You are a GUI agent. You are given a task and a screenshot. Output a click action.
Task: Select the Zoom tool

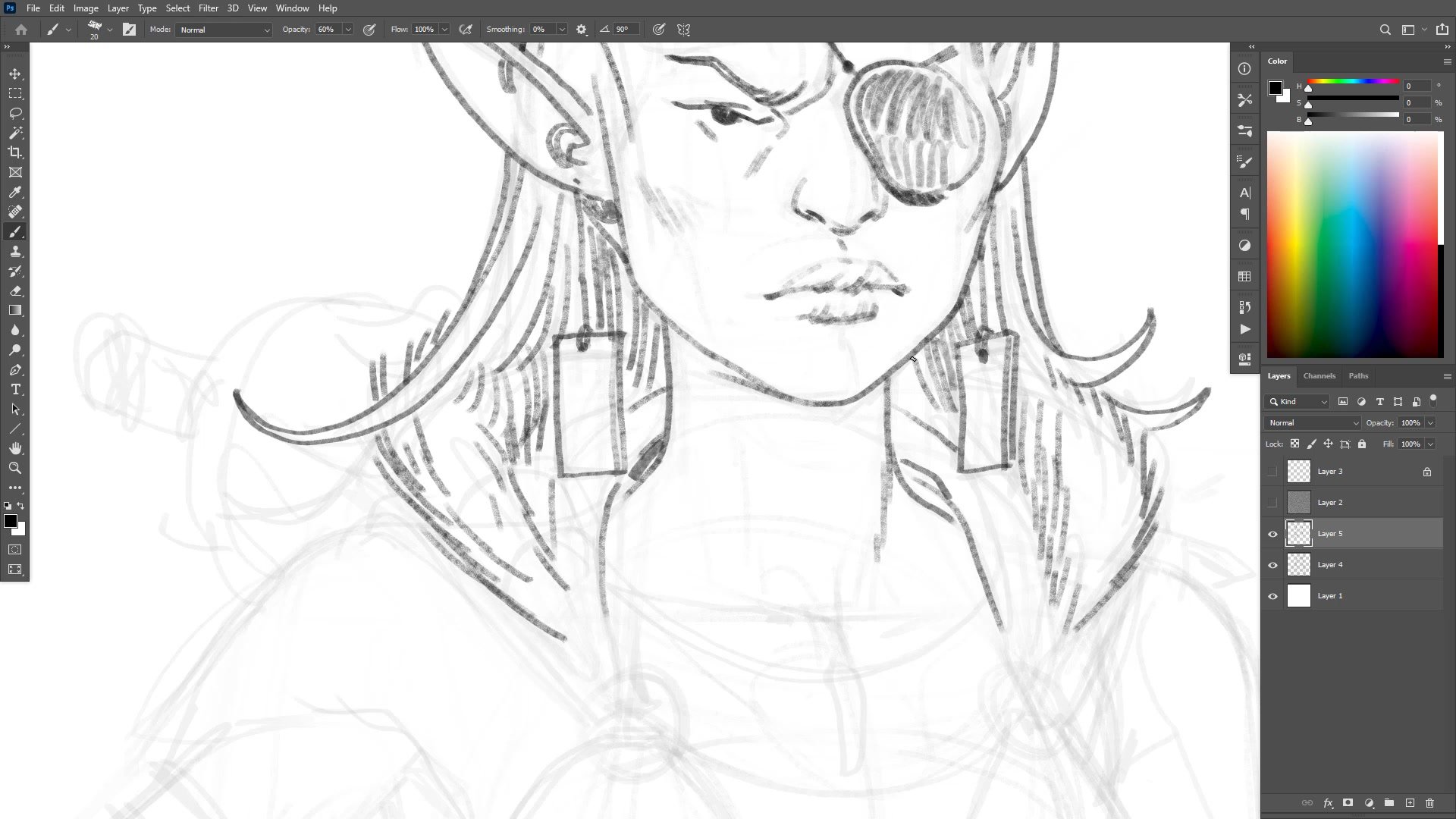click(x=15, y=468)
